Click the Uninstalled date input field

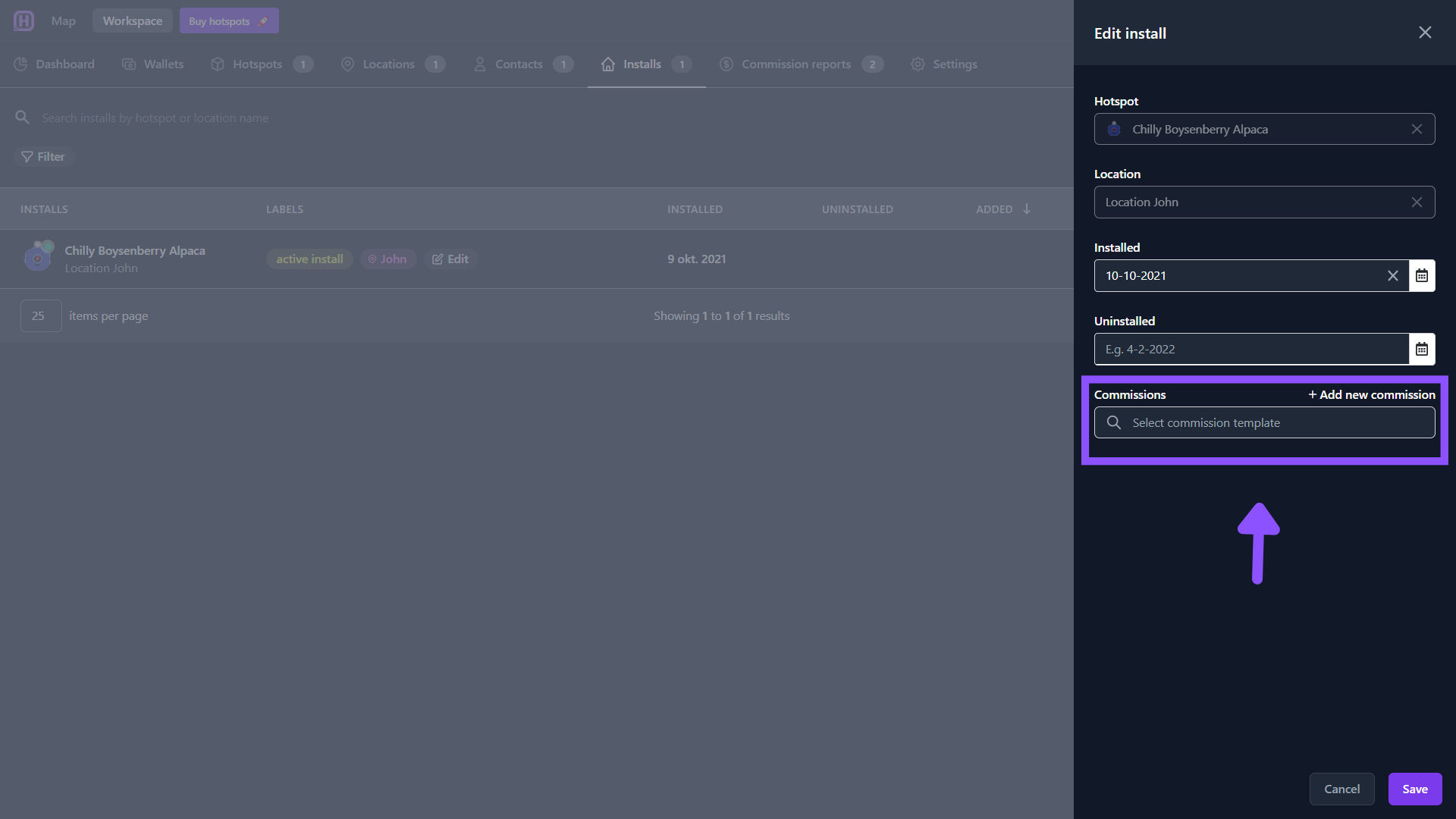[1251, 350]
